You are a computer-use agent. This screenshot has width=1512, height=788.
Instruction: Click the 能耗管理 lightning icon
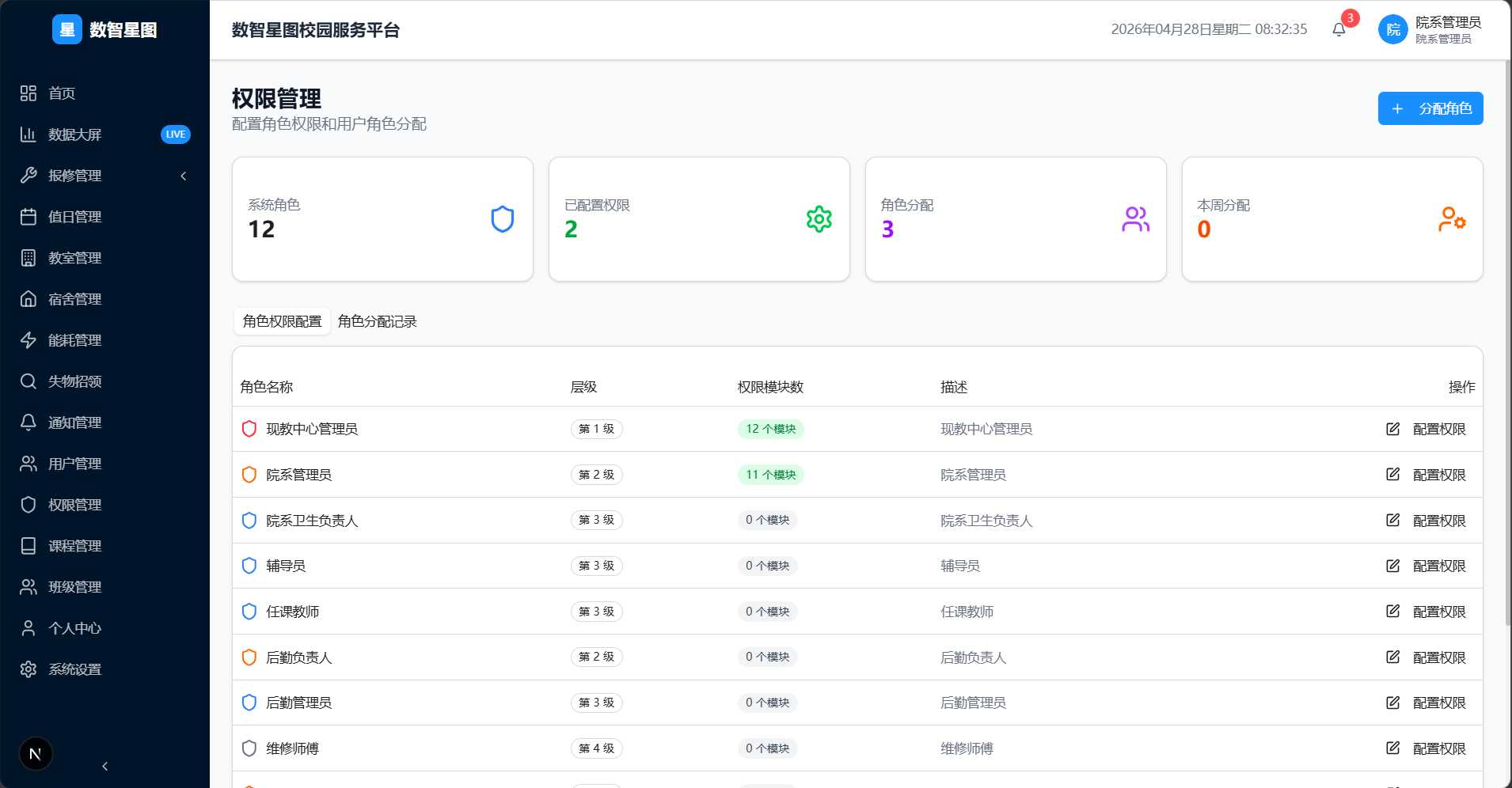tap(28, 340)
